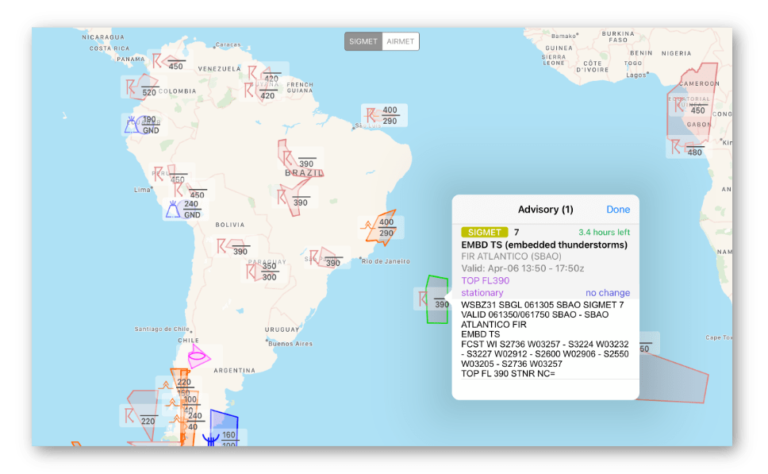
Task: Open icing advisory 190/GND near Ecuador
Action: tap(133, 124)
